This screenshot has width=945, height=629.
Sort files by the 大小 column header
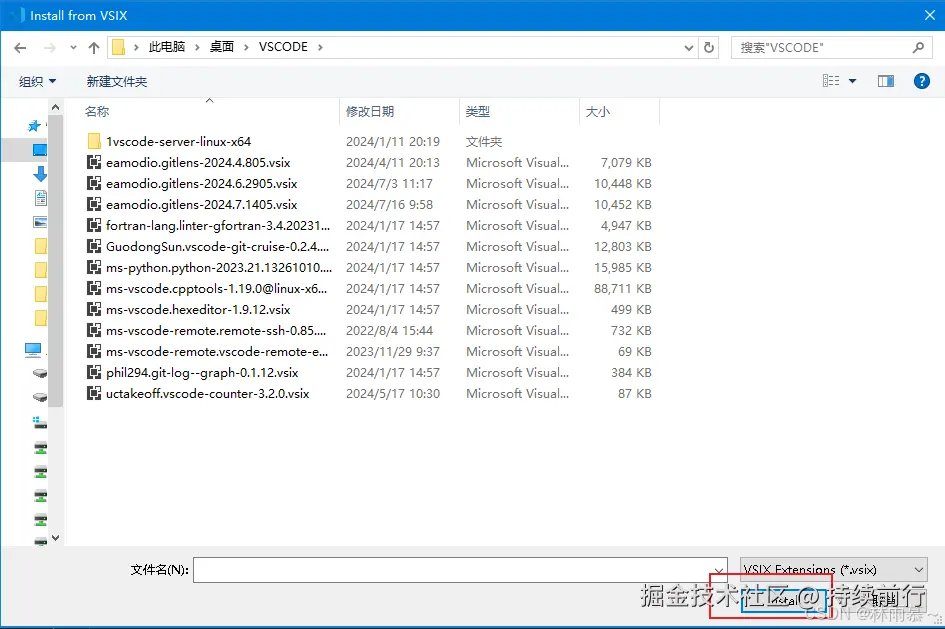(x=597, y=111)
